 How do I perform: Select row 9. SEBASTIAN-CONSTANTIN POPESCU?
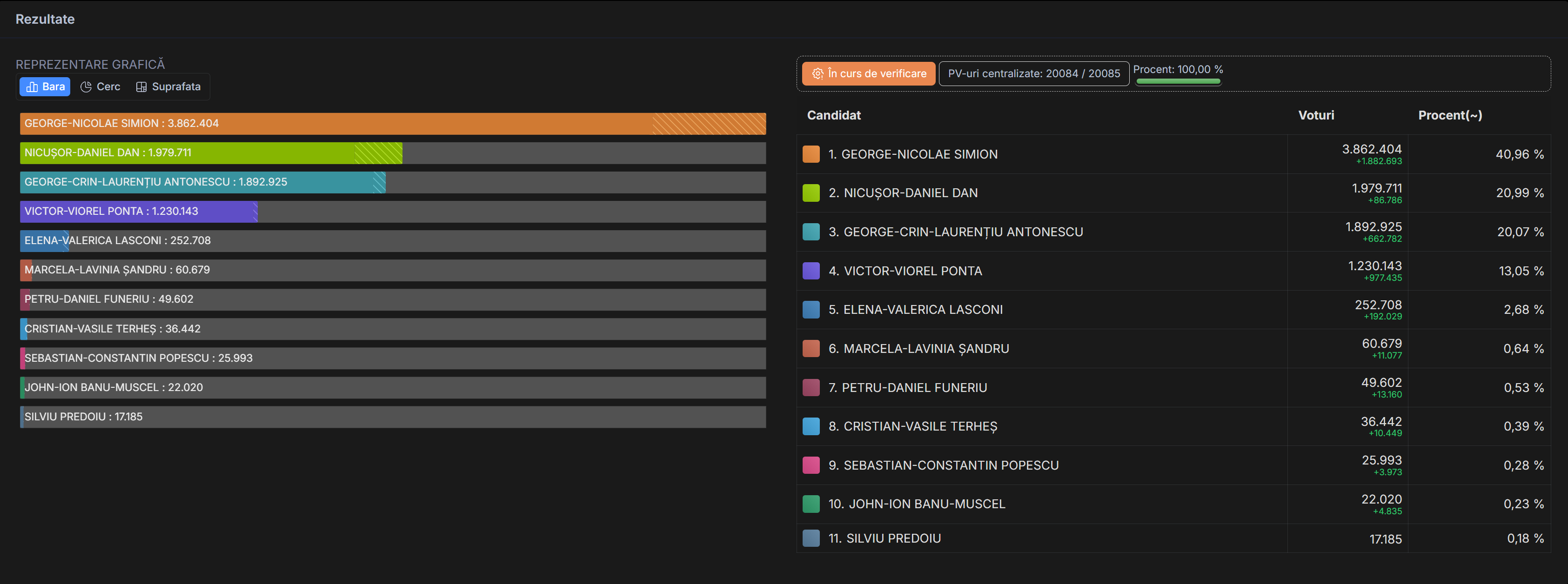coord(1173,465)
